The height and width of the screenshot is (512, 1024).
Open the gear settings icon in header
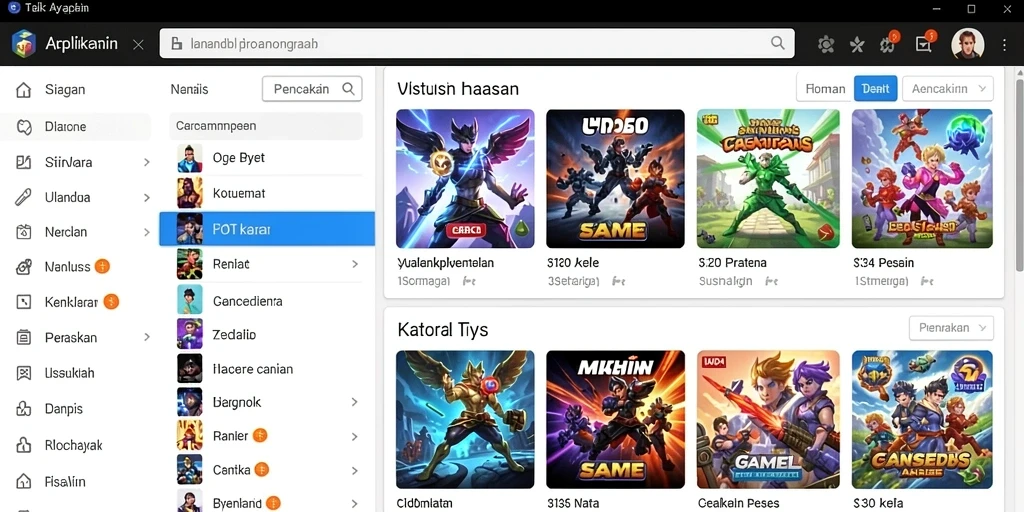pos(826,44)
